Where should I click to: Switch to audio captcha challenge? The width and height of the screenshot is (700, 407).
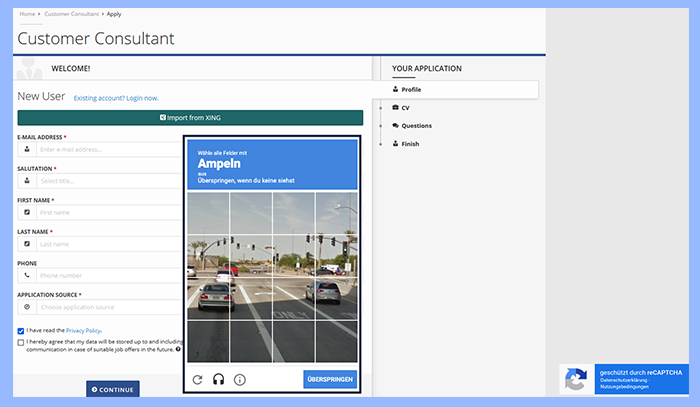[218, 379]
